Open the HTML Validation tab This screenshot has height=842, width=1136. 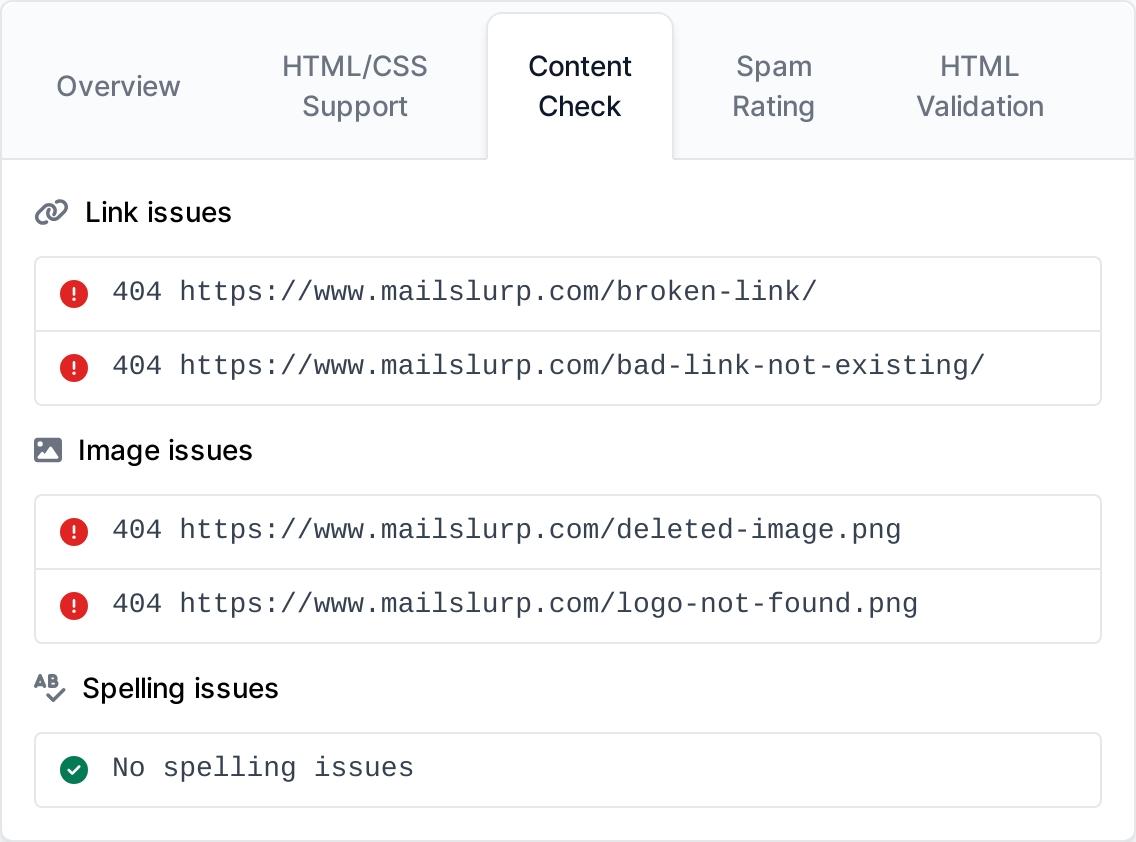pos(980,86)
